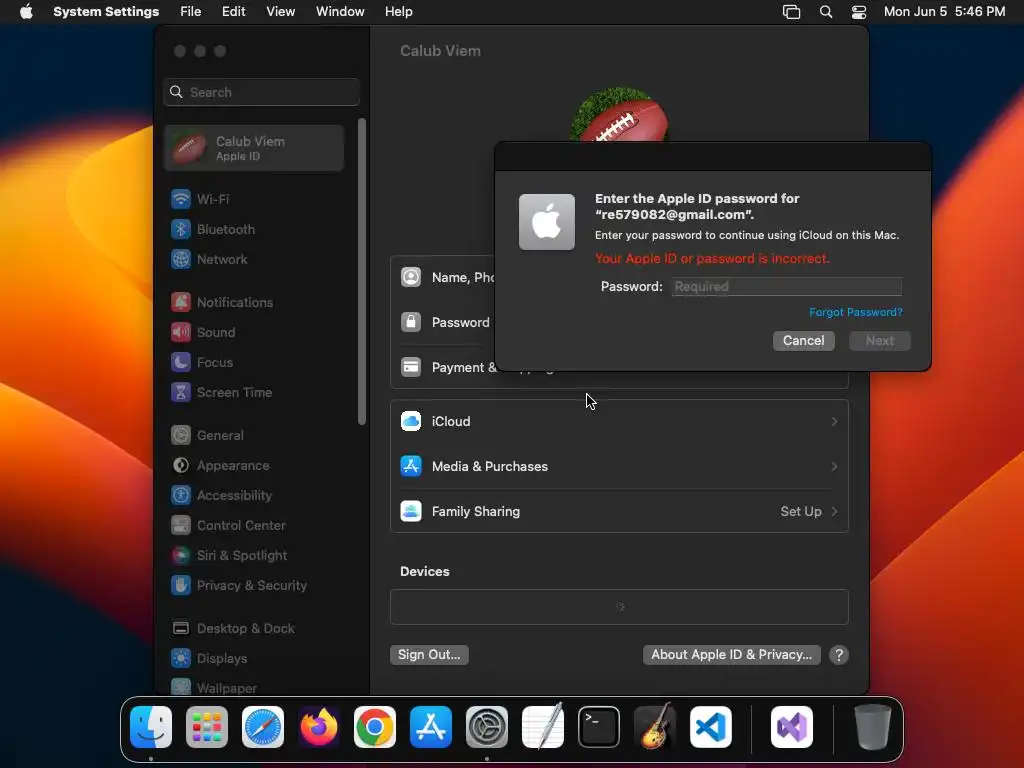Open Safari from the Dock
Screen dimensions: 1024x768
pyautogui.click(x=263, y=727)
